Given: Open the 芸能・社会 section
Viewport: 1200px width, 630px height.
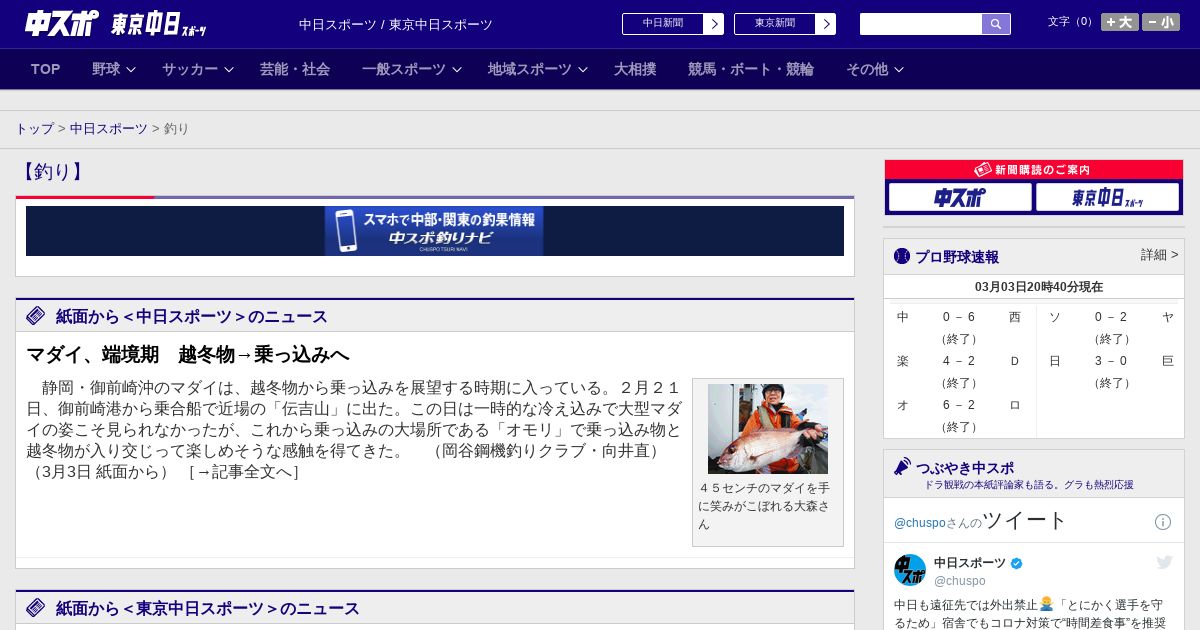Looking at the screenshot, I should click(x=295, y=69).
